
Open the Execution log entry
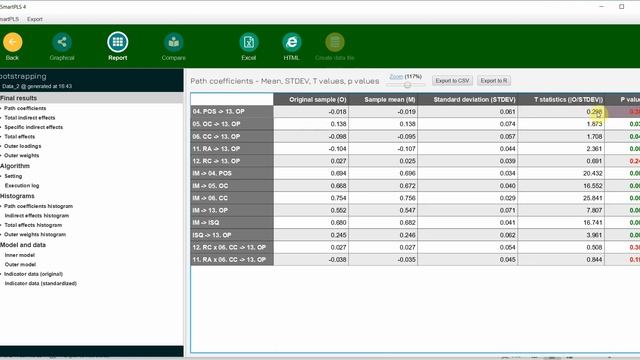point(22,185)
